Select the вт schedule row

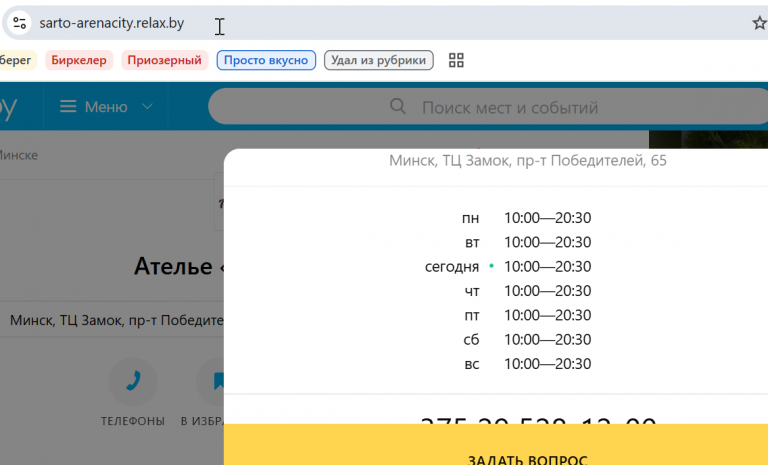[x=528, y=242]
